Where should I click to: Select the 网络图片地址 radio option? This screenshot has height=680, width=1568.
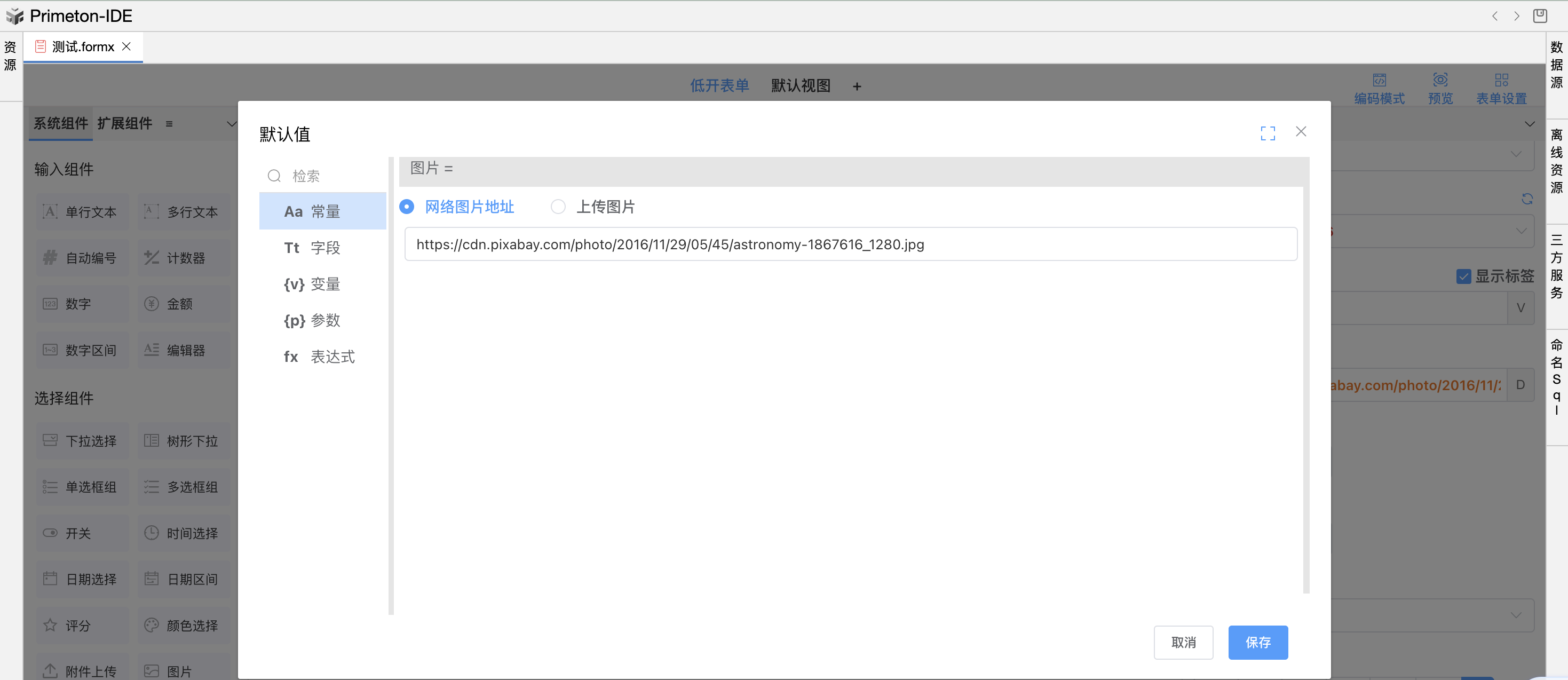pyautogui.click(x=406, y=207)
